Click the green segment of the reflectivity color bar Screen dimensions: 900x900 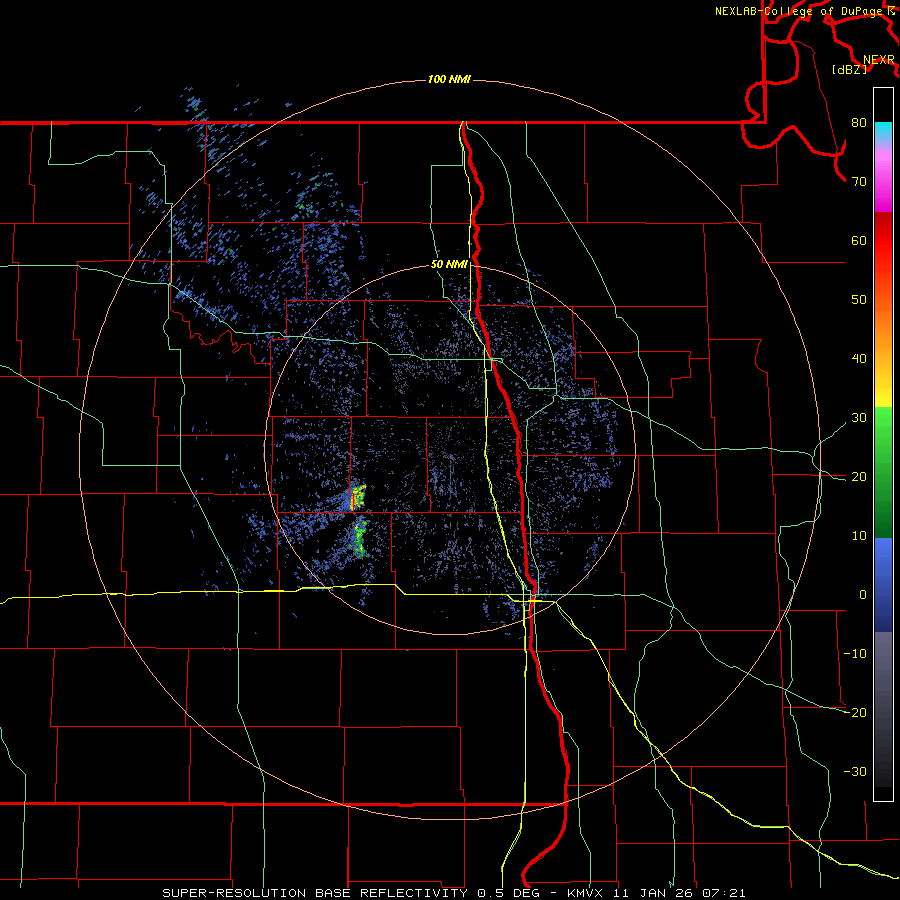(x=883, y=472)
